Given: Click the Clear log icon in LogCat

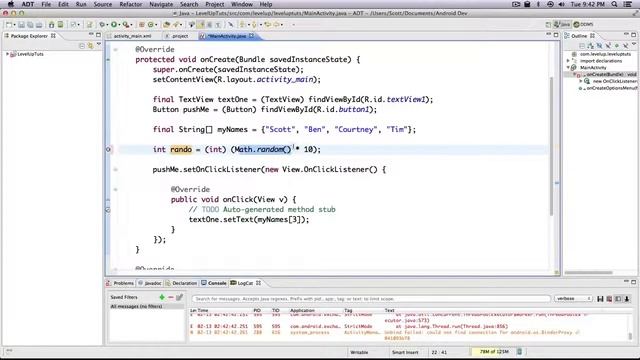Looking at the screenshot, I should (x=609, y=299).
